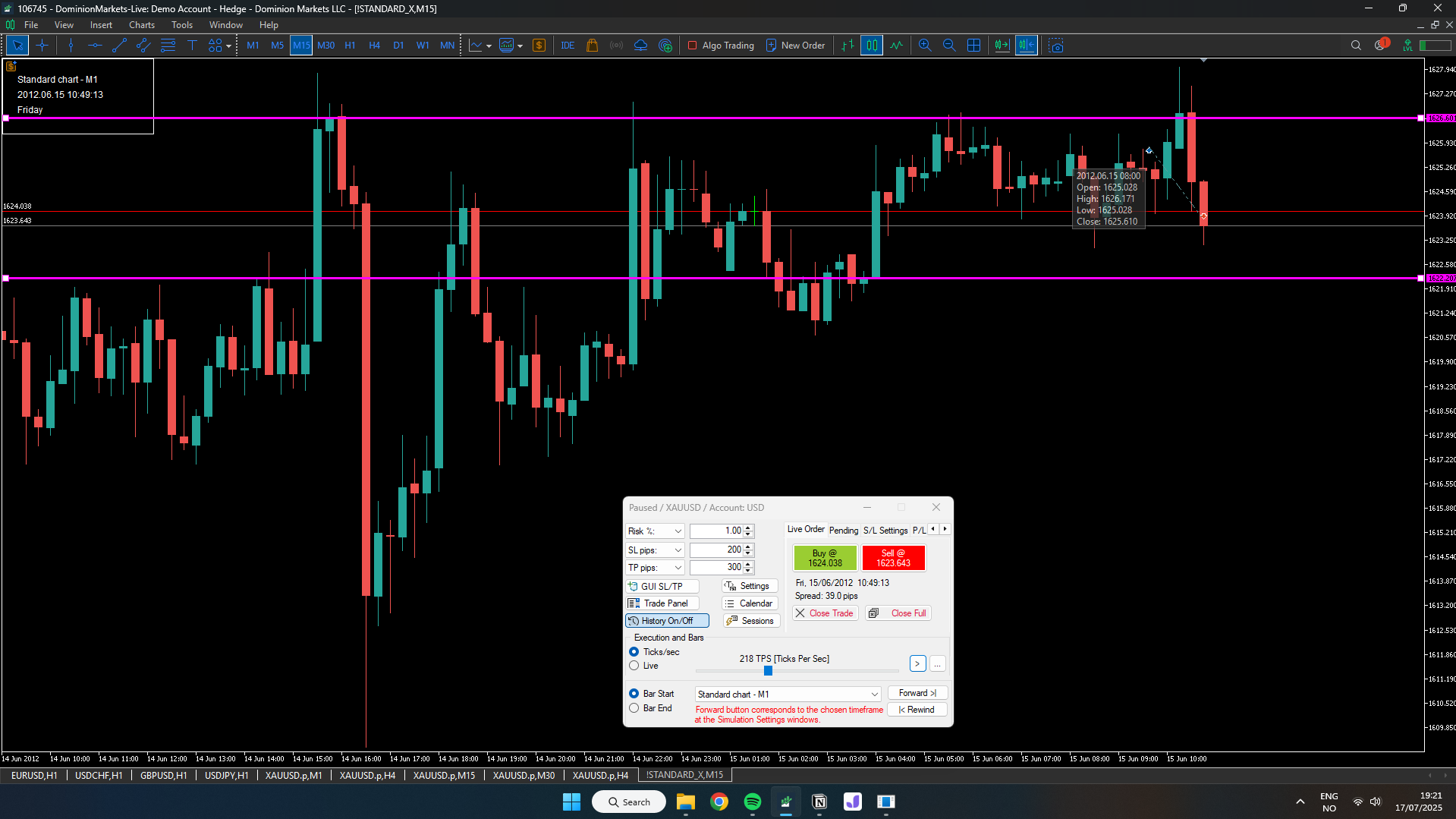Click the SL pips value field
The image size is (1456, 819).
pyautogui.click(x=716, y=550)
